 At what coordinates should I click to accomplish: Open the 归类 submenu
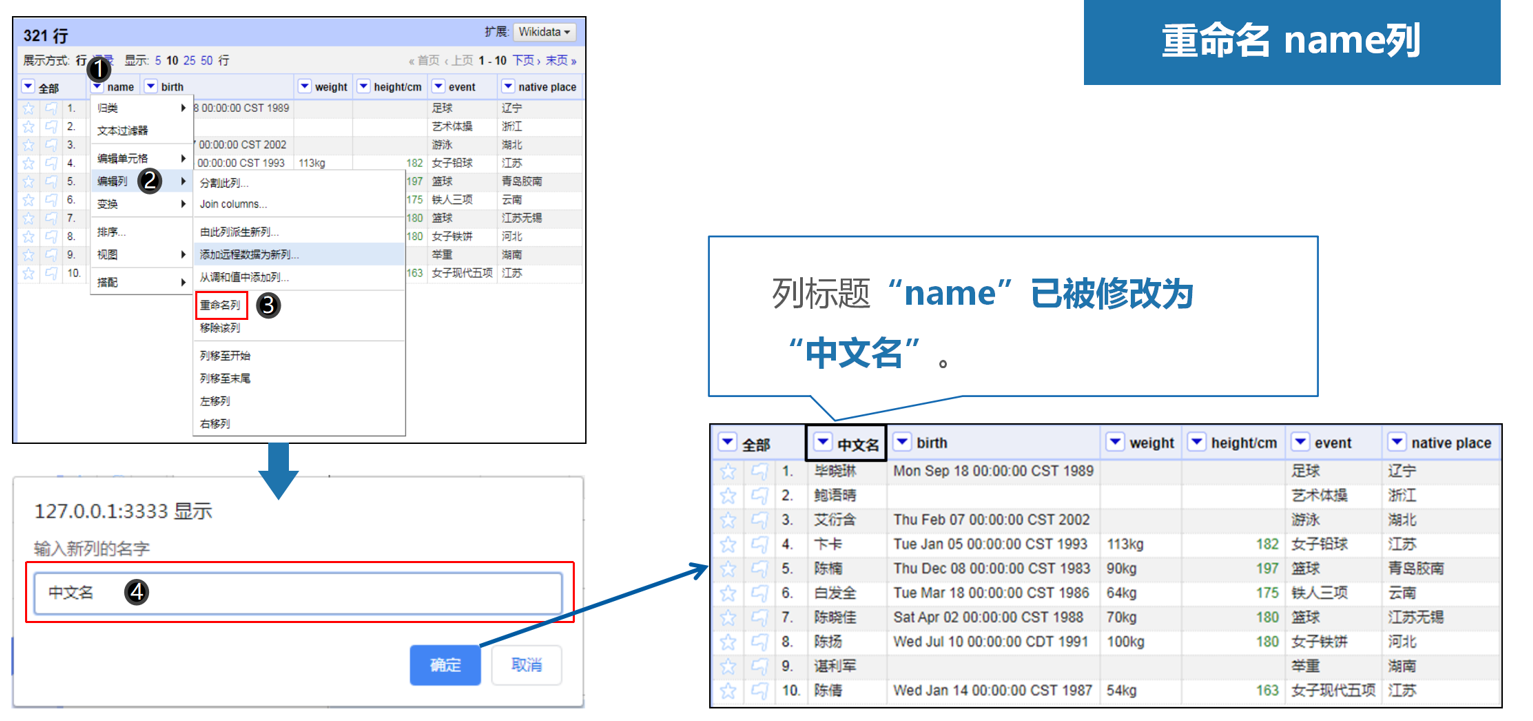[x=142, y=108]
